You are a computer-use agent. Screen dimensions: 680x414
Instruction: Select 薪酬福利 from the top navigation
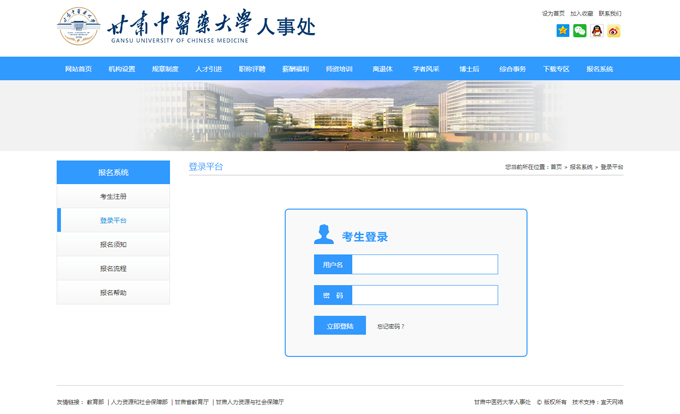(296, 69)
